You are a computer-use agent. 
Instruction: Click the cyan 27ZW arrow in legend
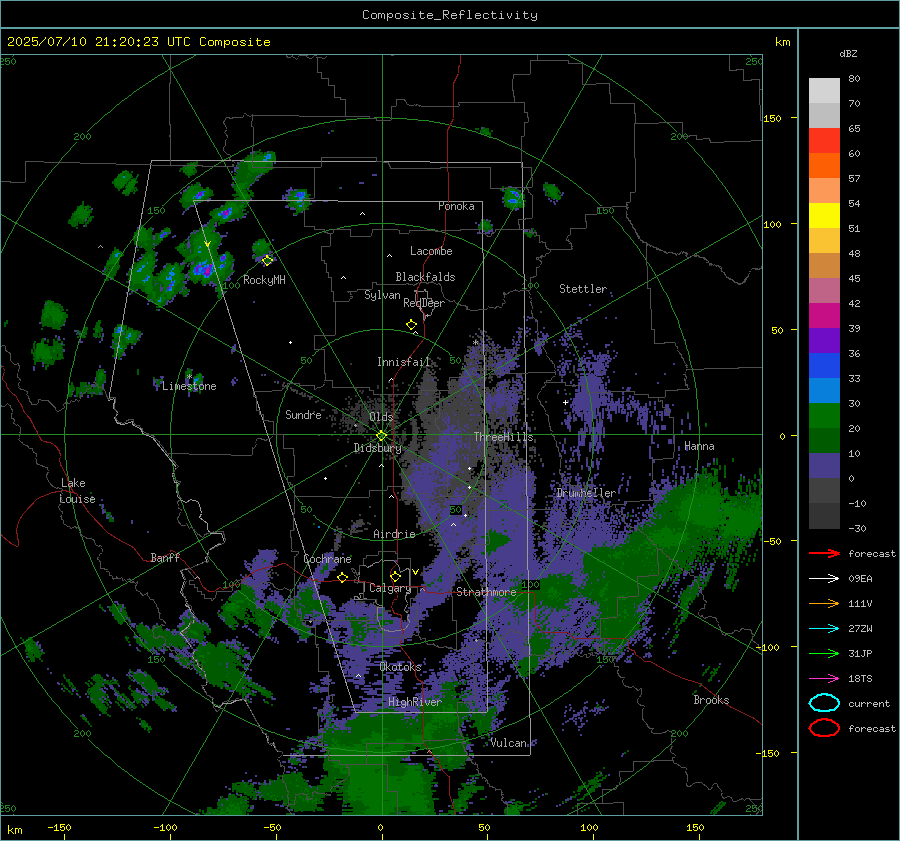824,629
